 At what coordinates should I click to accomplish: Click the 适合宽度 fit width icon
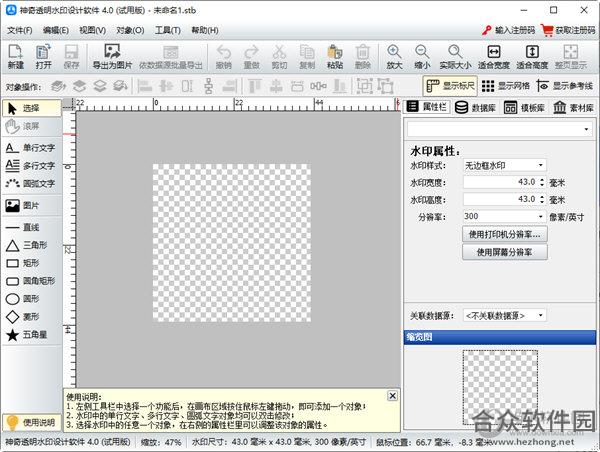(x=494, y=57)
